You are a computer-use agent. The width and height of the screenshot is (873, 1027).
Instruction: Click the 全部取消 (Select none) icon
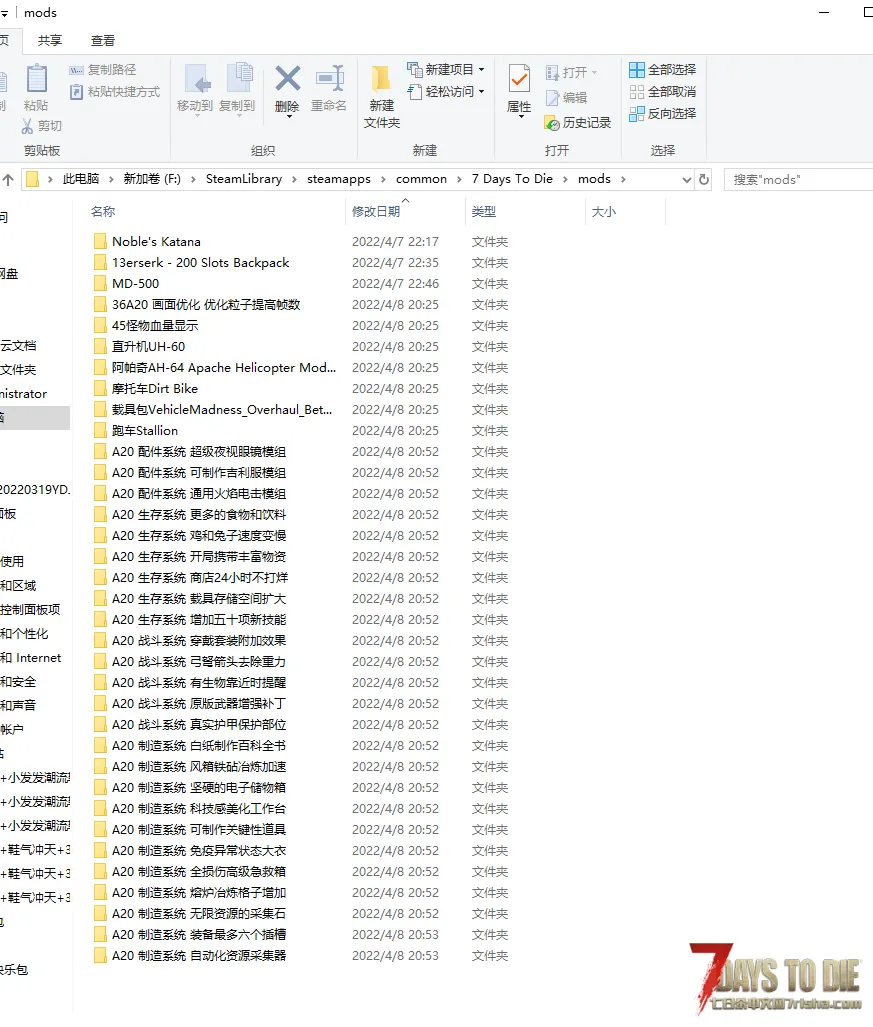637,92
